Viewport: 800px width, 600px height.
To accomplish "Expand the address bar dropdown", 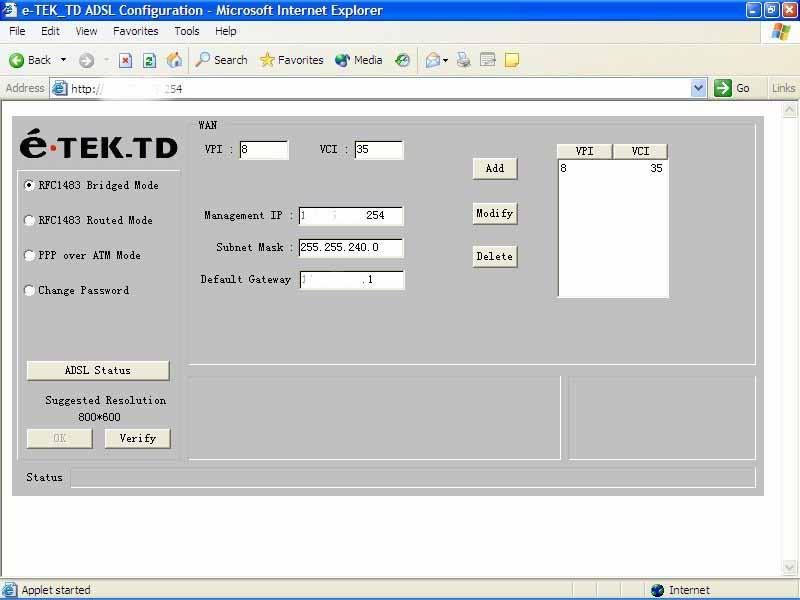I will click(x=698, y=88).
